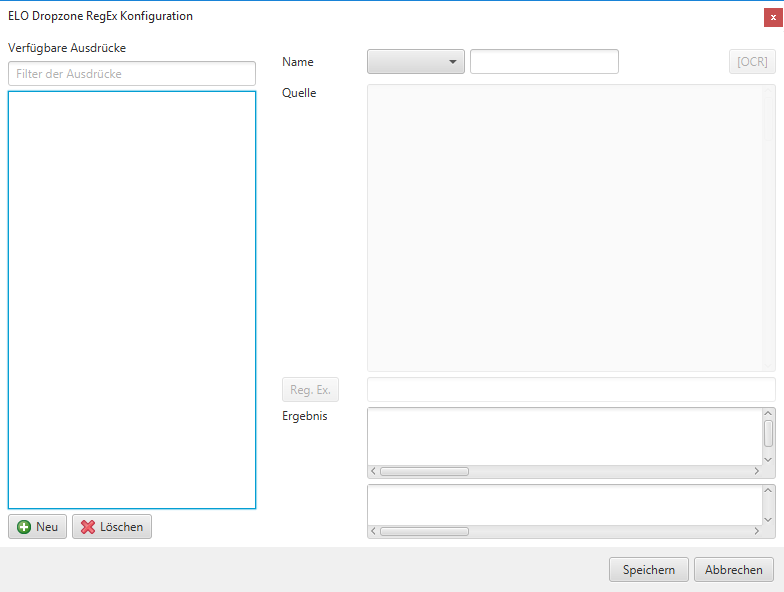784x592 pixels.
Task: Click the red X icon on Löschen
Action: [88, 527]
